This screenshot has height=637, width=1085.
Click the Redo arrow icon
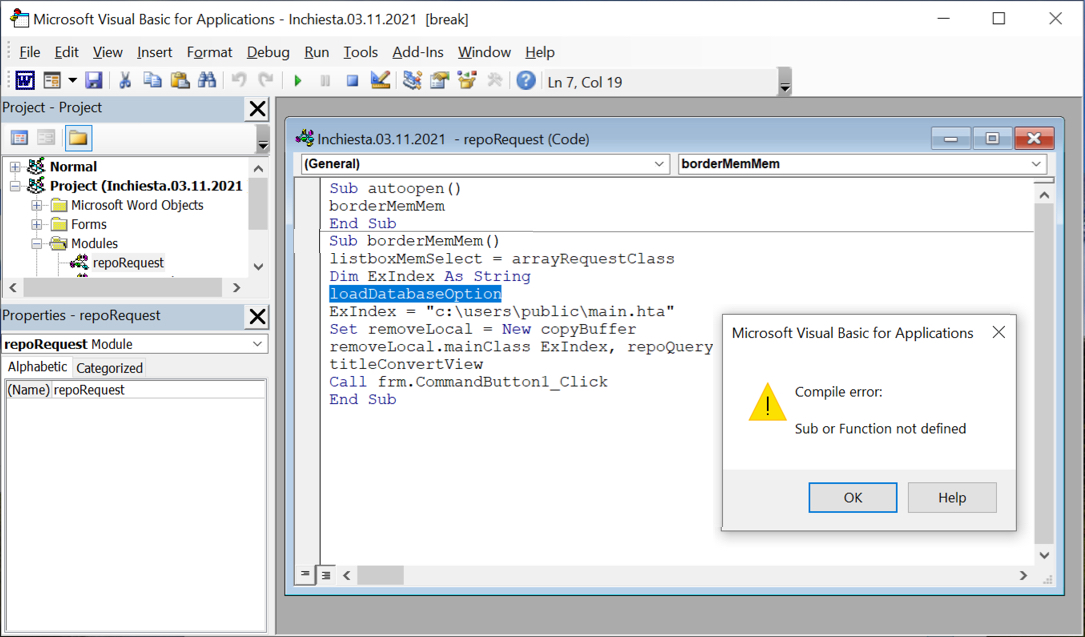(x=266, y=81)
